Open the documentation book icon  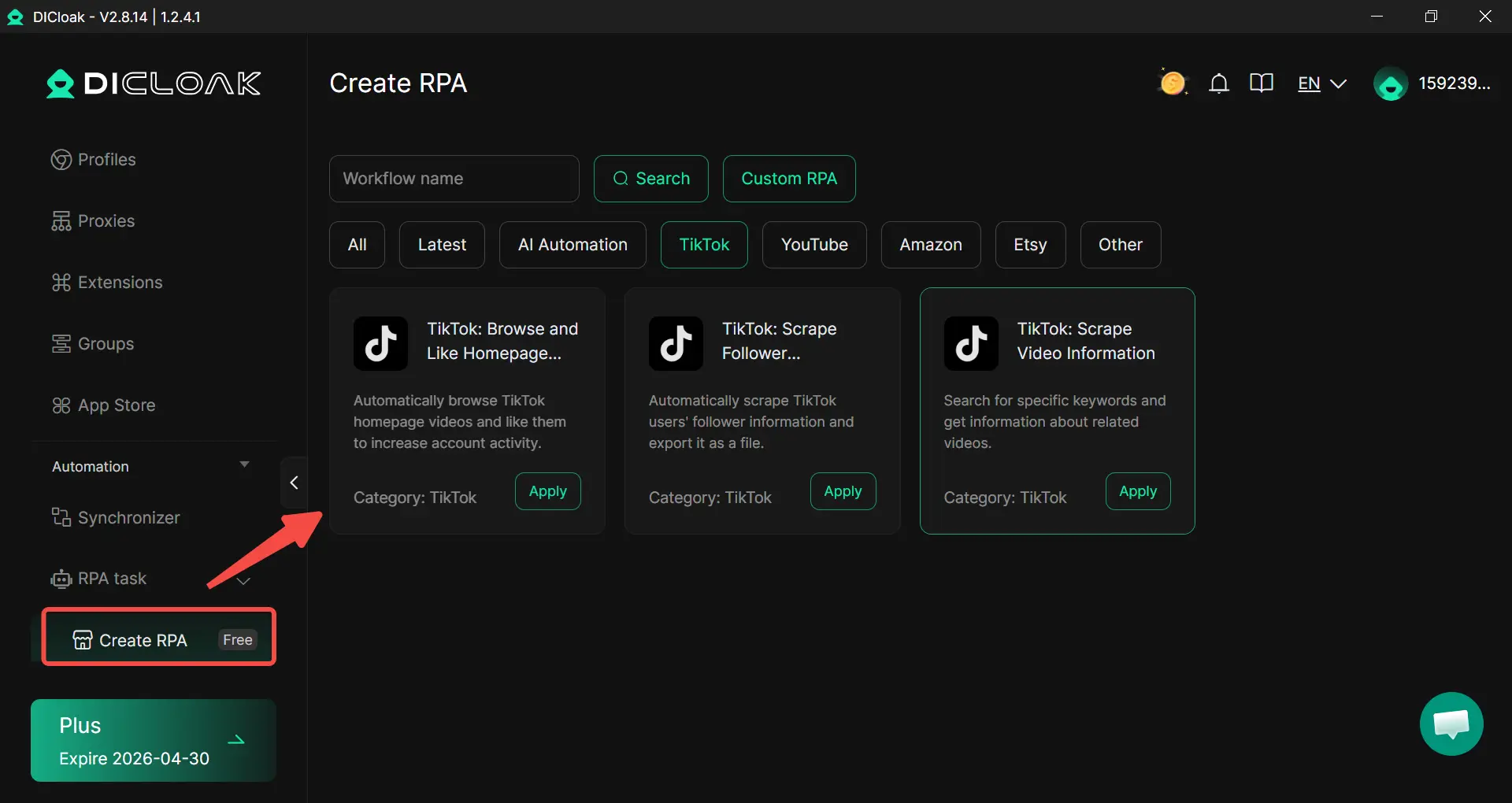click(x=1261, y=83)
